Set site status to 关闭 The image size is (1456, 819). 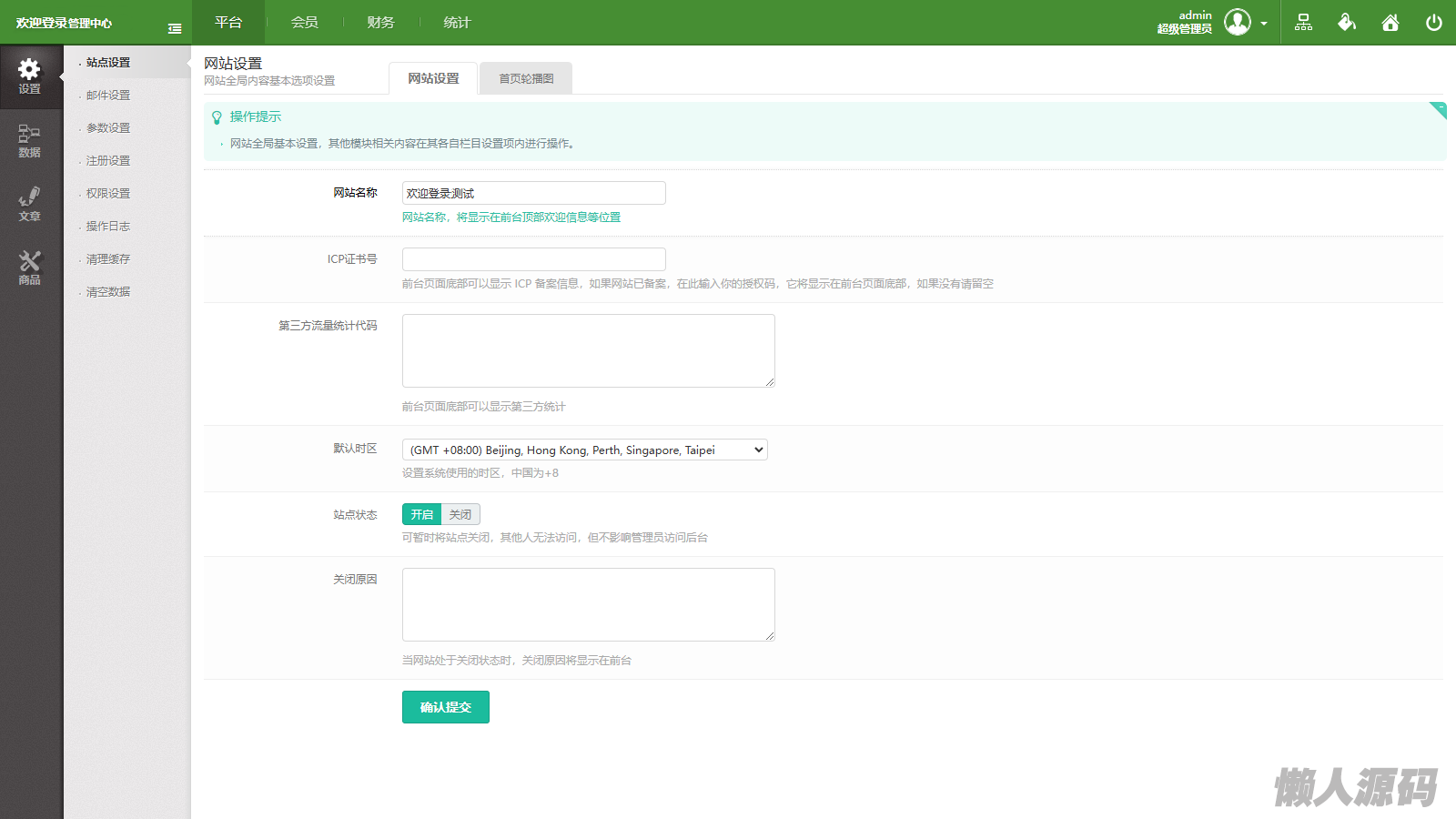460,514
